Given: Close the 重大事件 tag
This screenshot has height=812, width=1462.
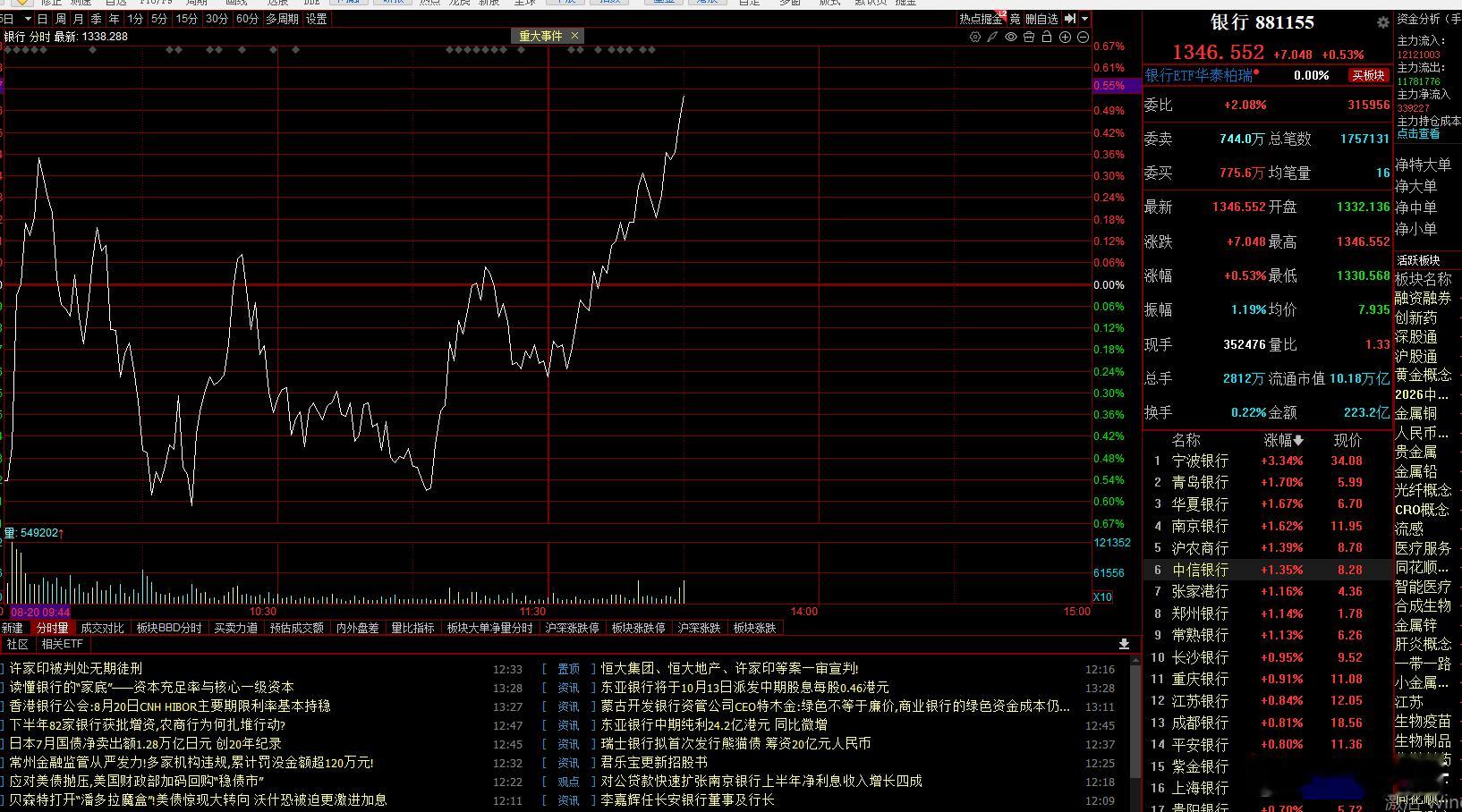Looking at the screenshot, I should pos(574,36).
